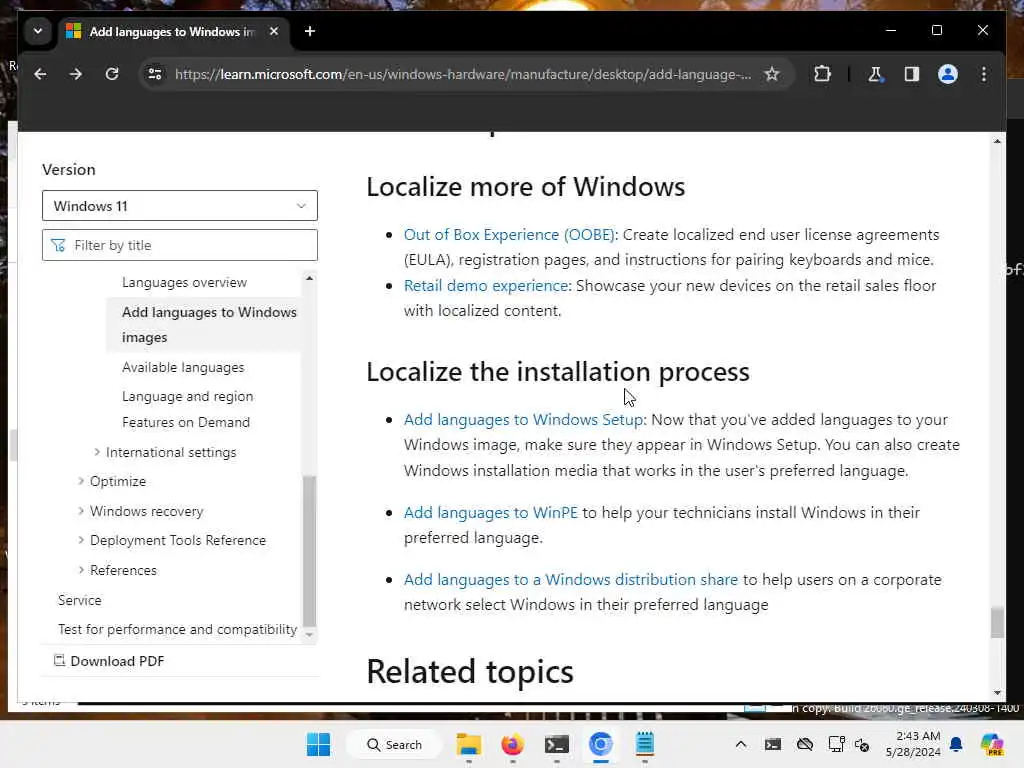Launch Firefox from the taskbar
The height and width of the screenshot is (768, 1024).
click(x=512, y=744)
